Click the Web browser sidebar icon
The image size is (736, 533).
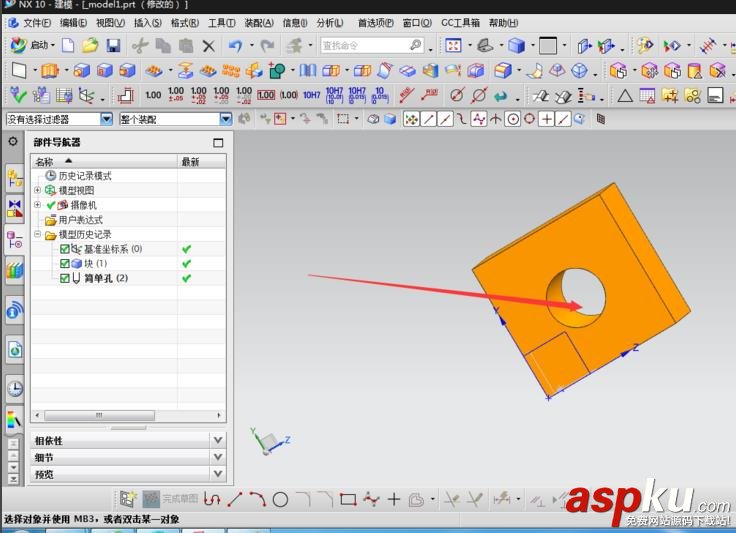(x=15, y=350)
